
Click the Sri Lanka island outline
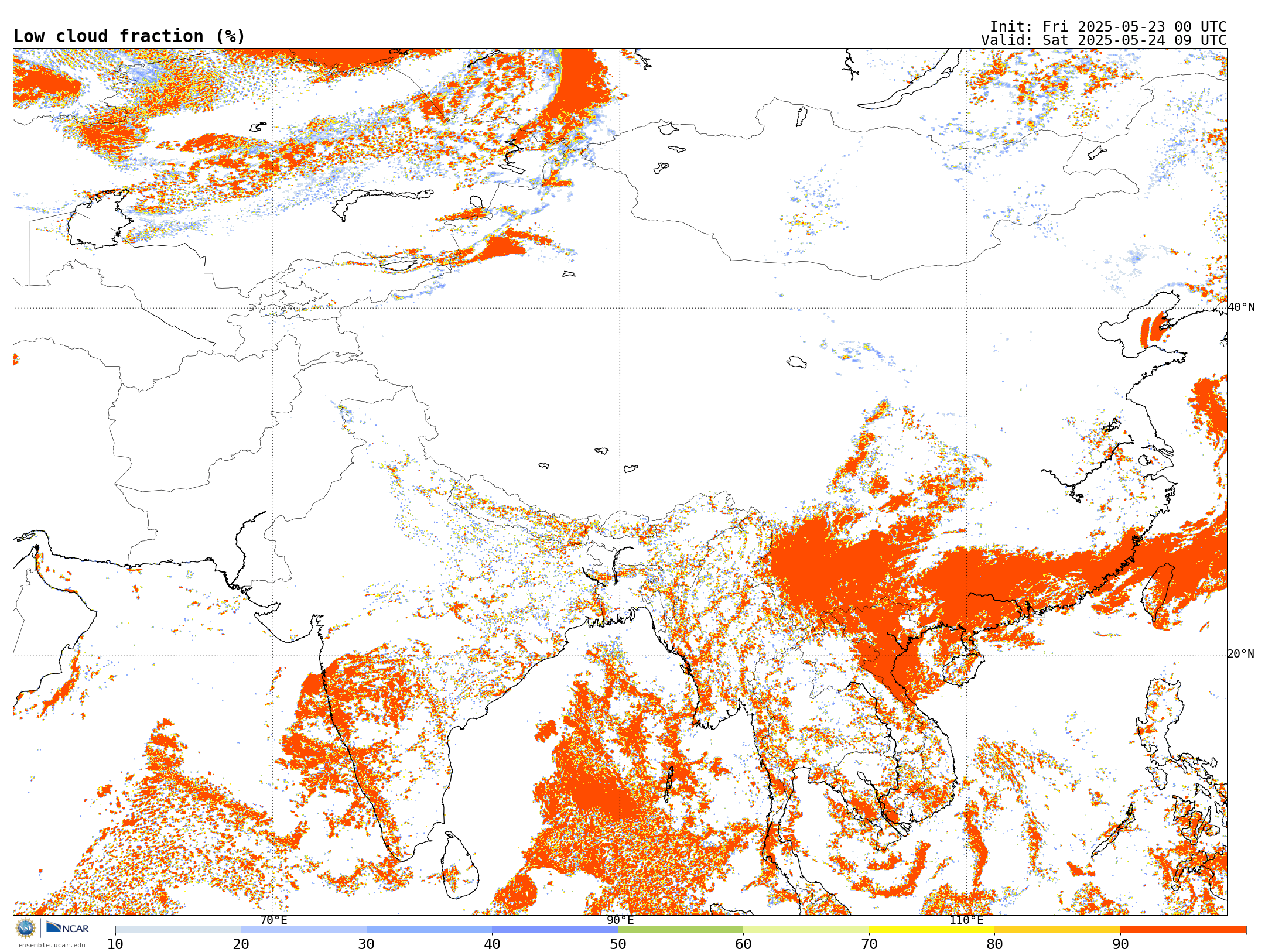(x=460, y=865)
